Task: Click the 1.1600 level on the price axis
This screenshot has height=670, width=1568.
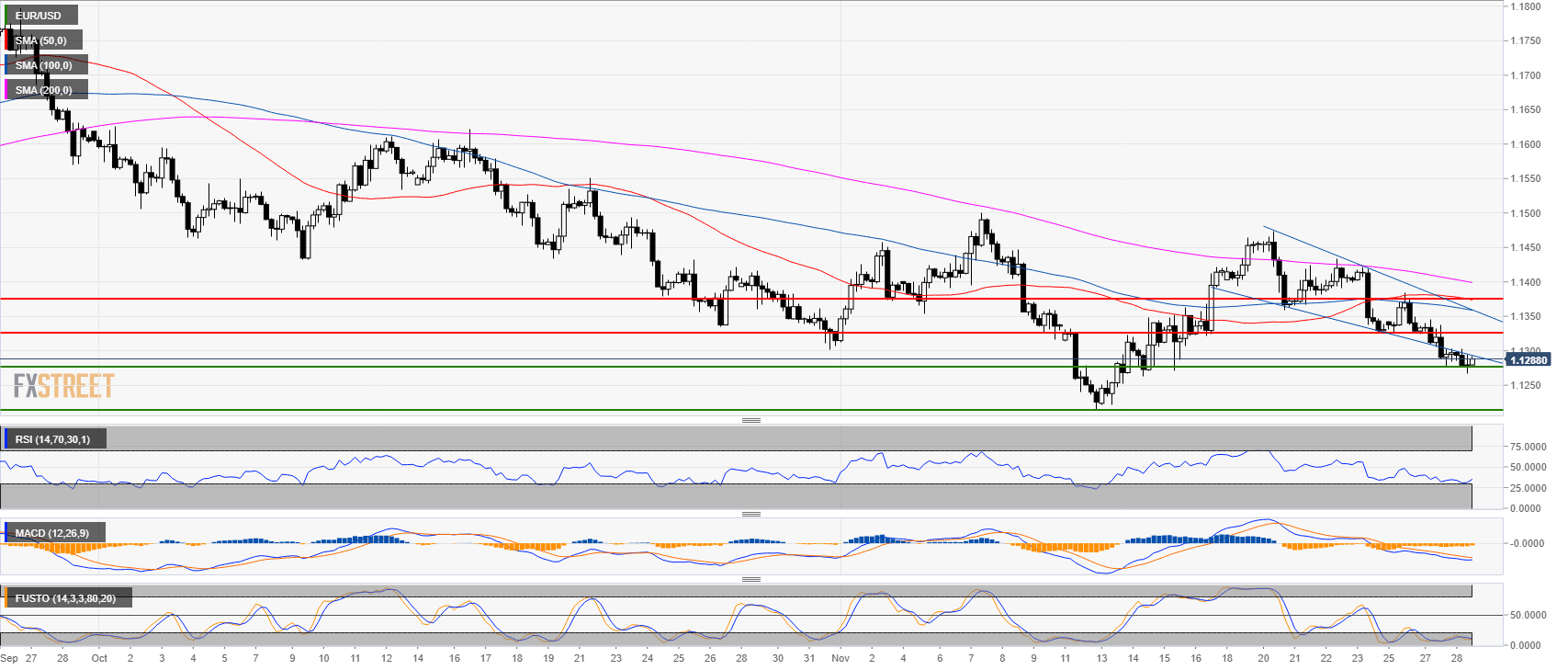Action: (1526, 144)
